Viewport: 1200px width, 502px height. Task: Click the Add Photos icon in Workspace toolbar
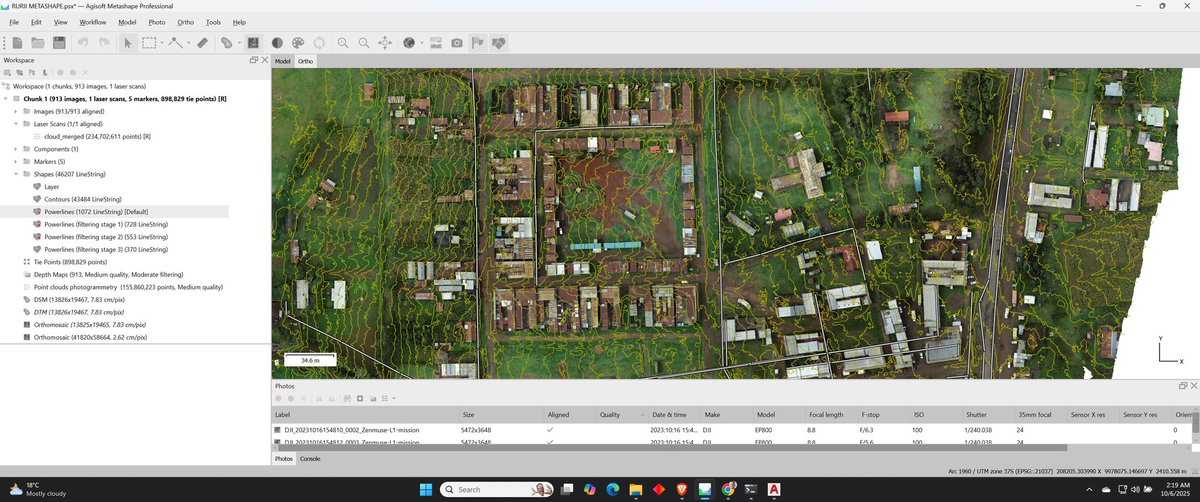pyautogui.click(x=20, y=73)
